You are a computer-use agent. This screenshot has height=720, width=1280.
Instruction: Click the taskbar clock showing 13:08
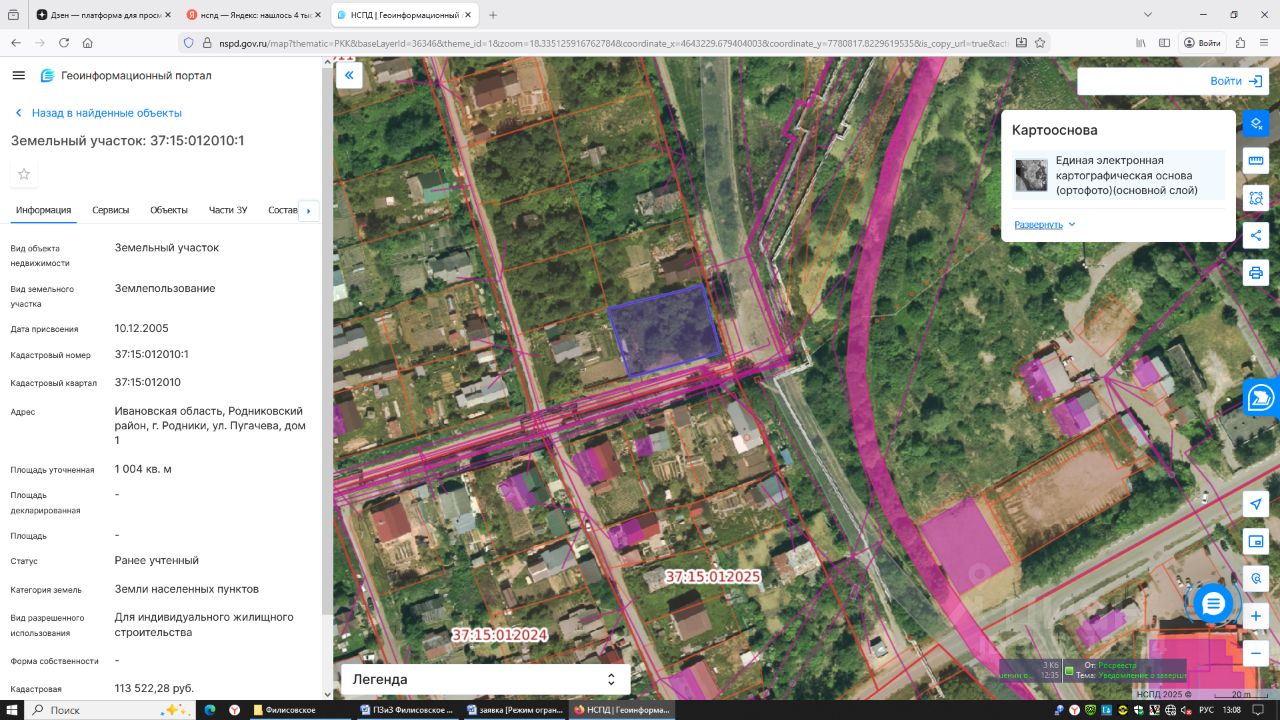pyautogui.click(x=1232, y=710)
